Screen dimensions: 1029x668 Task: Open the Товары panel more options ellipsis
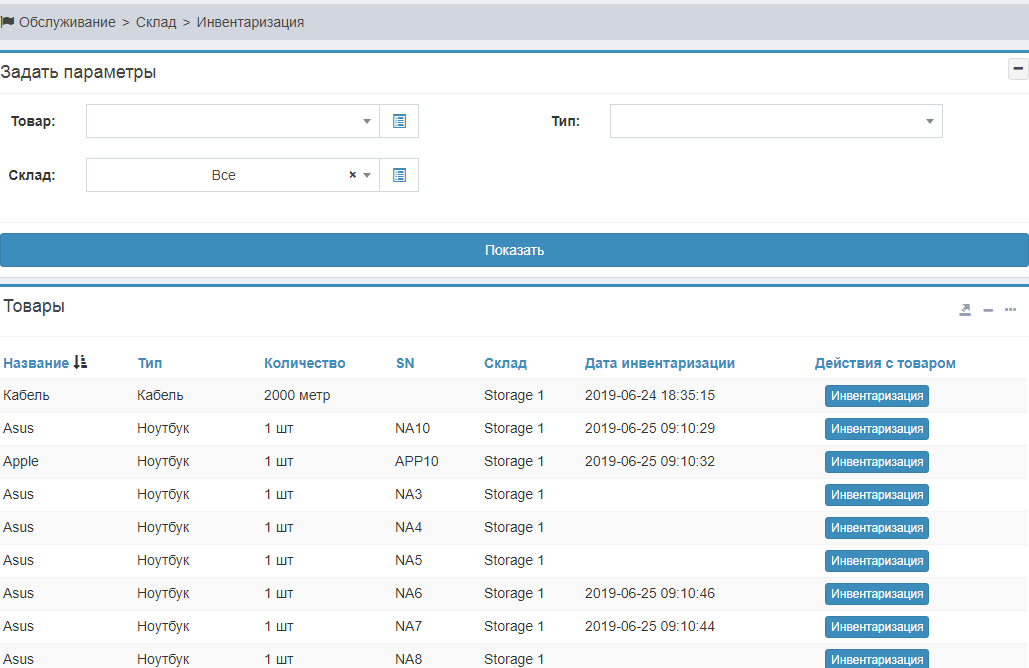coord(1010,310)
